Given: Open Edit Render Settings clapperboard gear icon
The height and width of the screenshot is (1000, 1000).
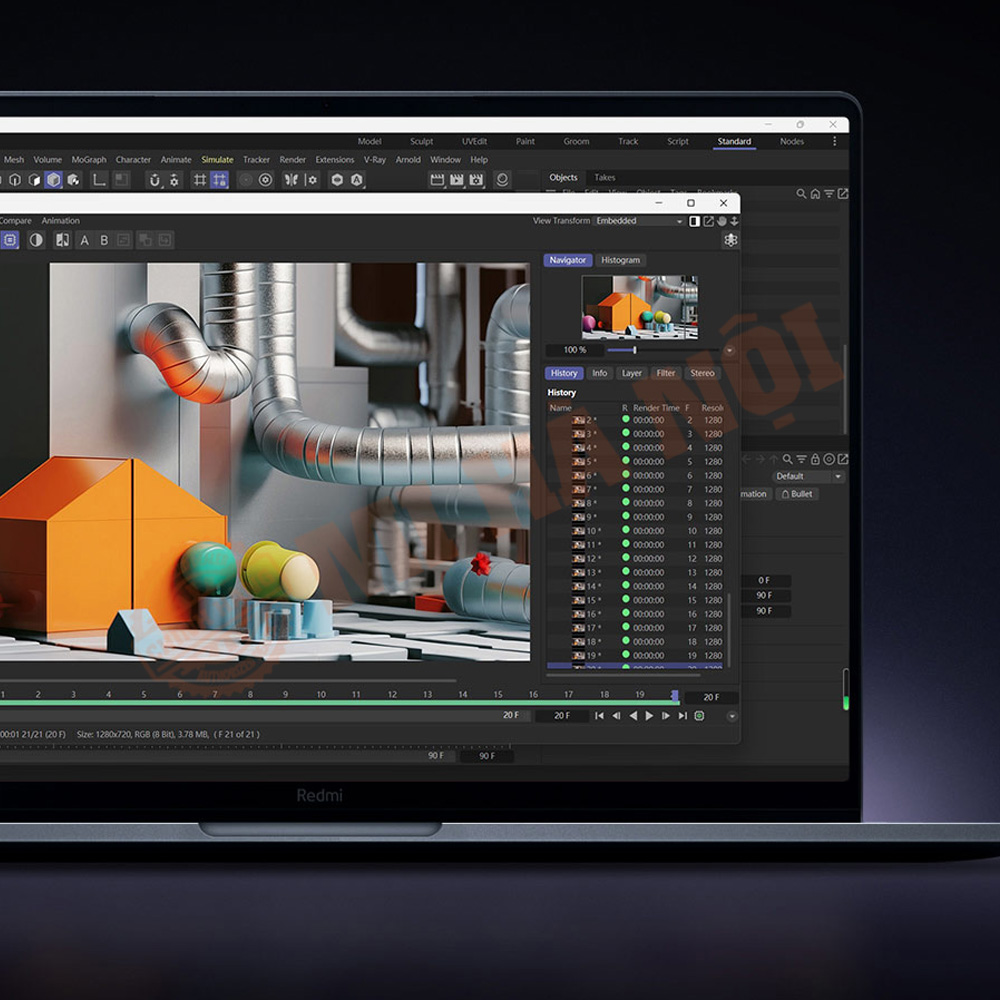Looking at the screenshot, I should pos(476,180).
